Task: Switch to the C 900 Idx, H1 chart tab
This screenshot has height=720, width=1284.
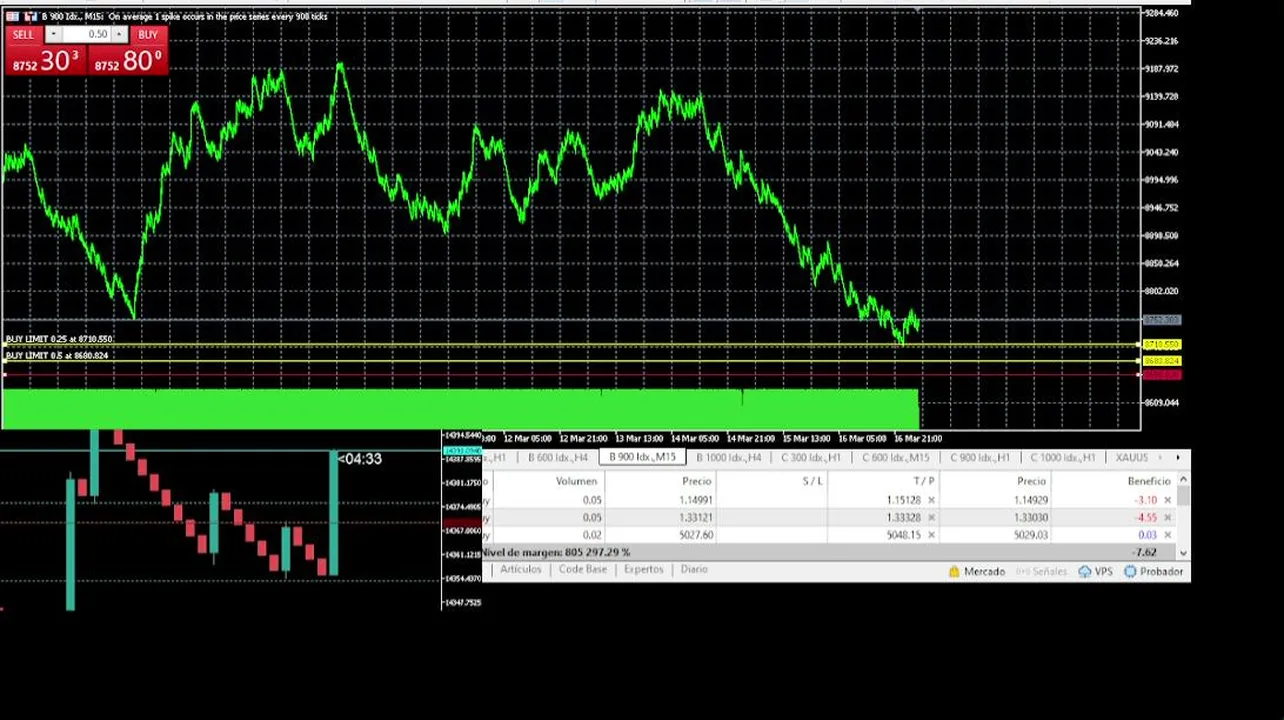Action: point(980,458)
